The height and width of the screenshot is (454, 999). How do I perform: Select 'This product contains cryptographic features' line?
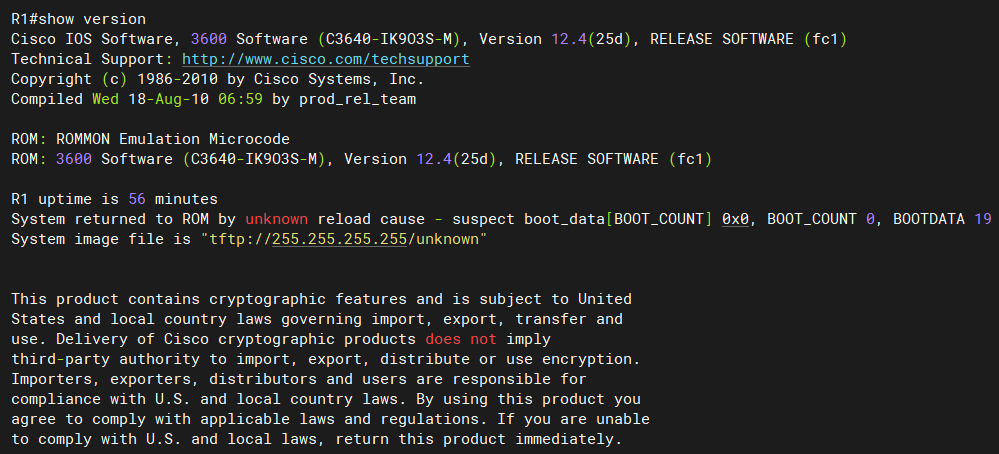pos(321,299)
